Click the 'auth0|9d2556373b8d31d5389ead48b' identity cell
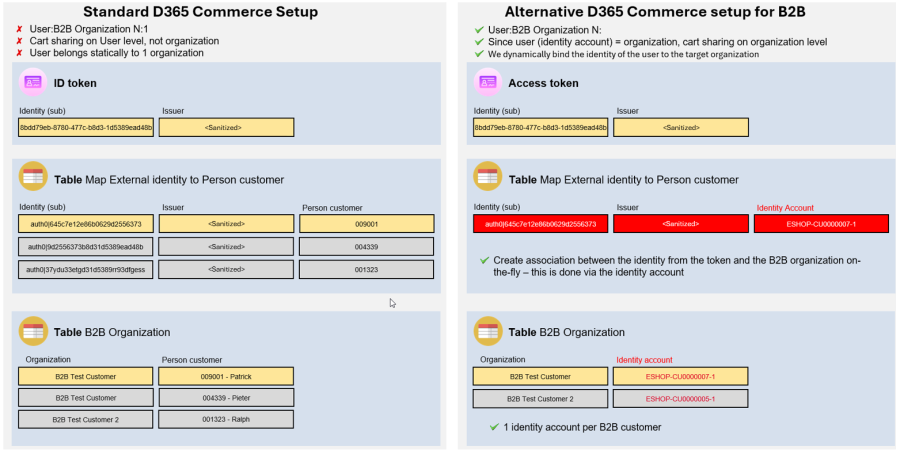900x450 pixels. 86,246
